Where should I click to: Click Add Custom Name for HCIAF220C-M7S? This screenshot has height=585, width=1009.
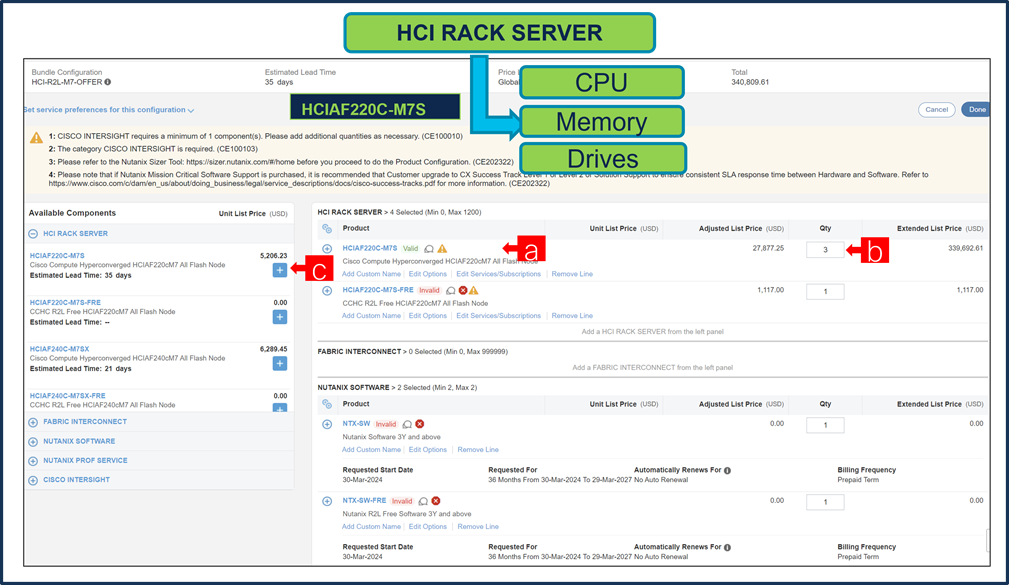[371, 274]
